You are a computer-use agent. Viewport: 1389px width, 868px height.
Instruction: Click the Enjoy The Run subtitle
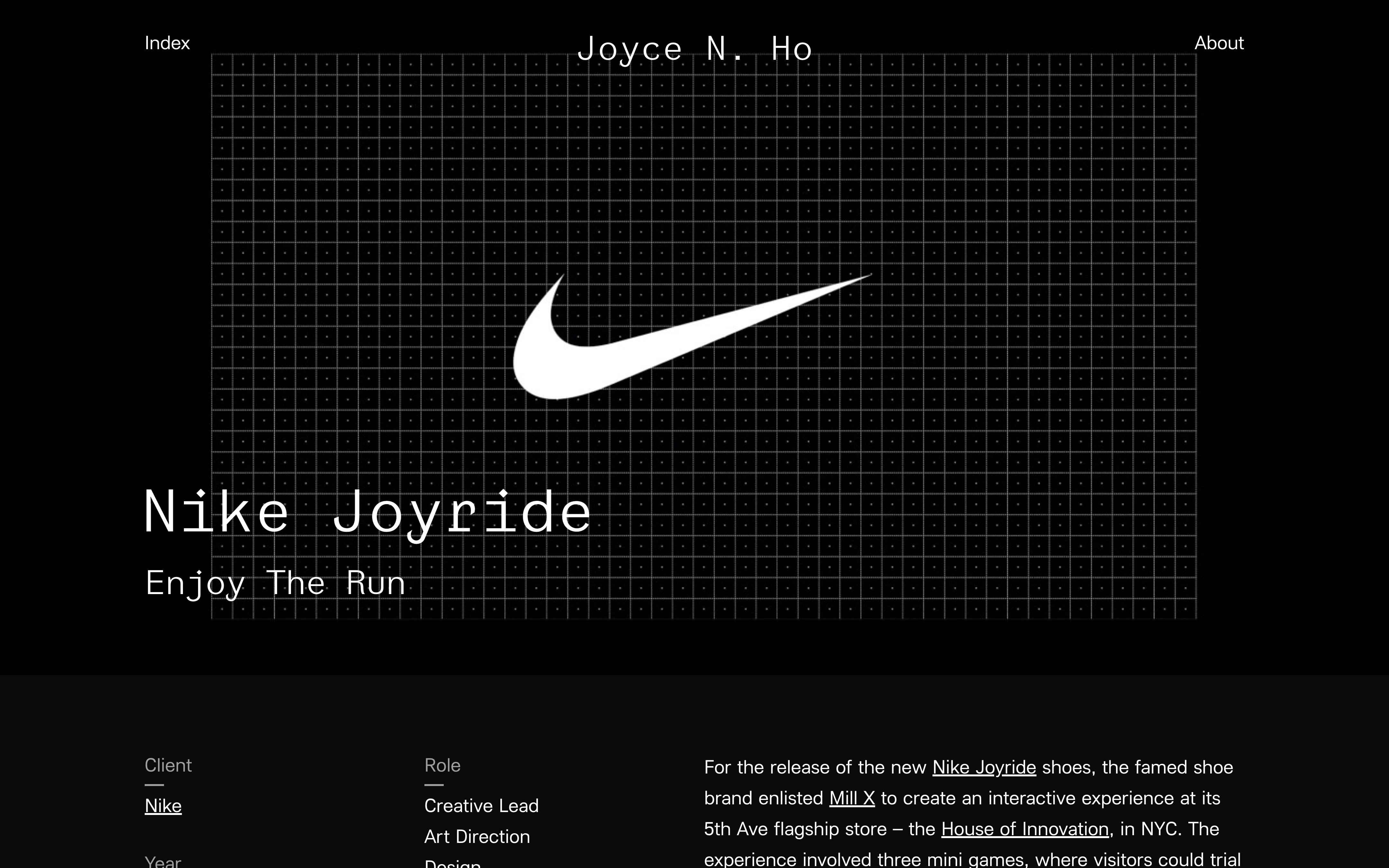coord(276,583)
